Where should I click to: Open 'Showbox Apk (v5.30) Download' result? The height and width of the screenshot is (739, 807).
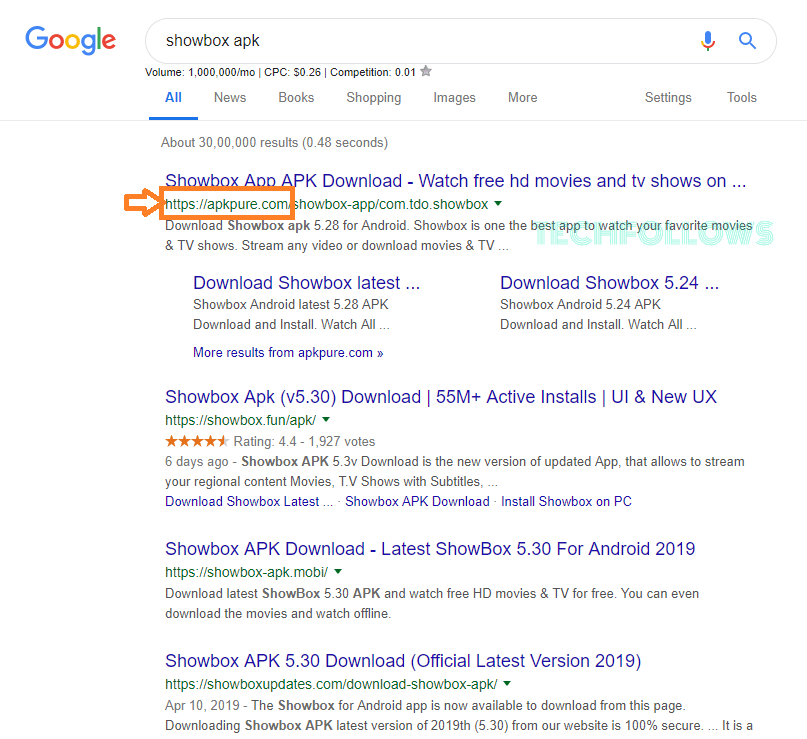(x=441, y=397)
